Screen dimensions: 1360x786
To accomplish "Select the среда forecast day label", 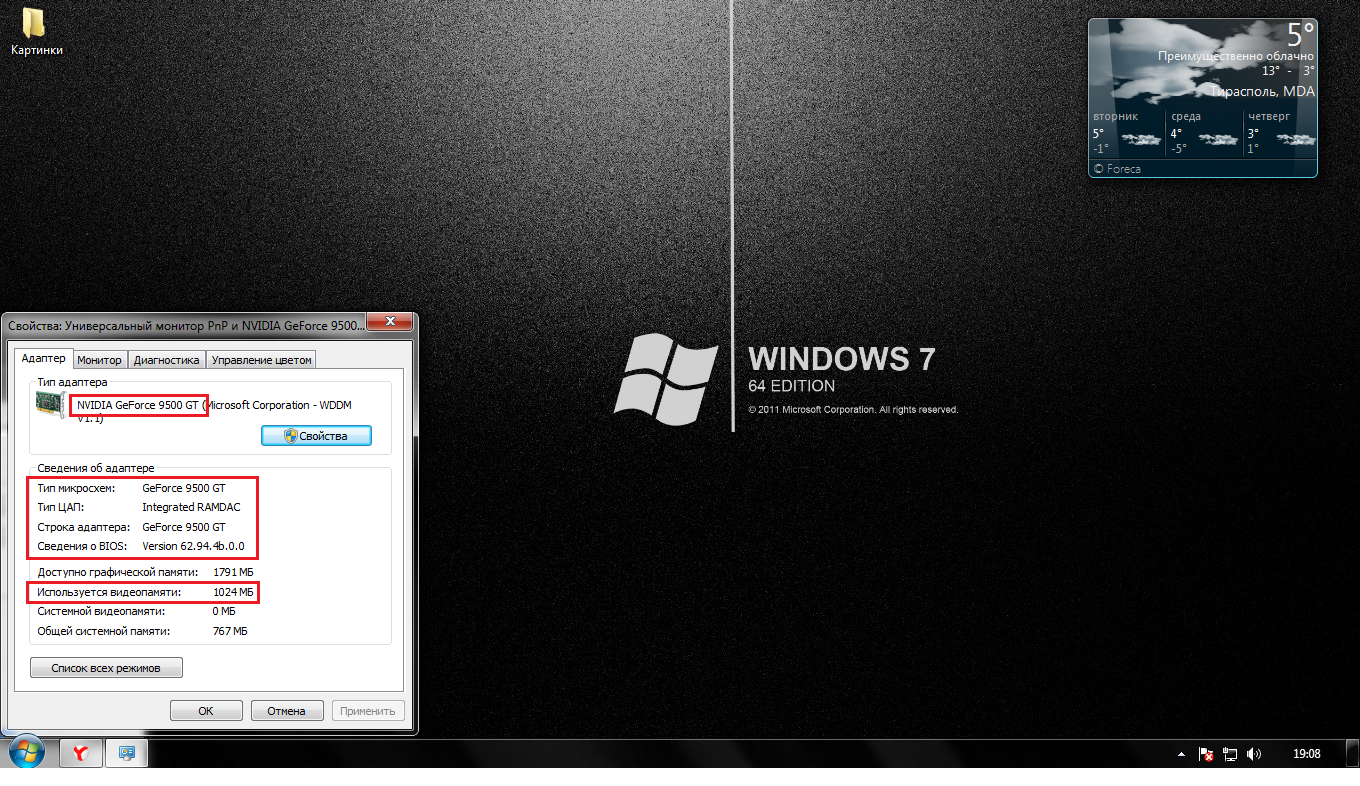I will click(x=1185, y=116).
